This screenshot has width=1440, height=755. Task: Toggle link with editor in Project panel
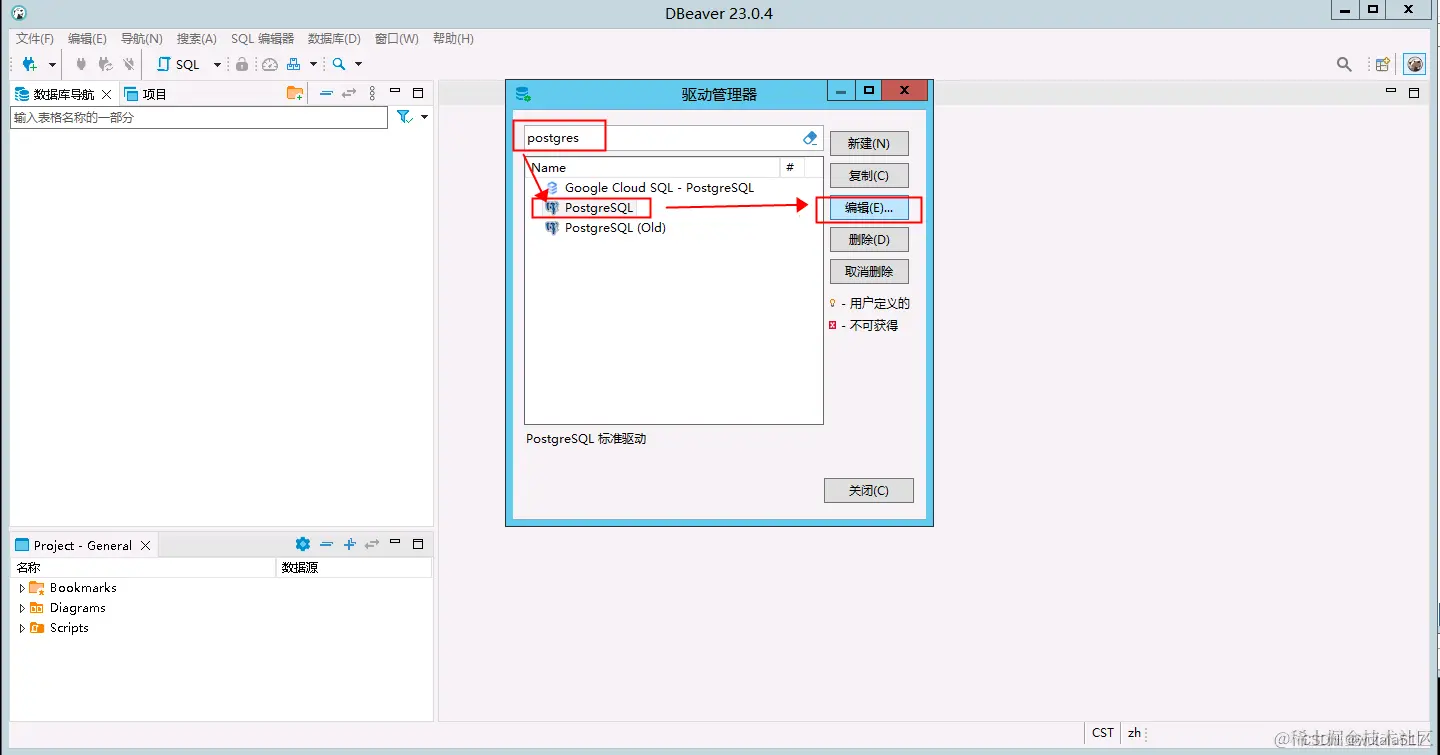(372, 544)
